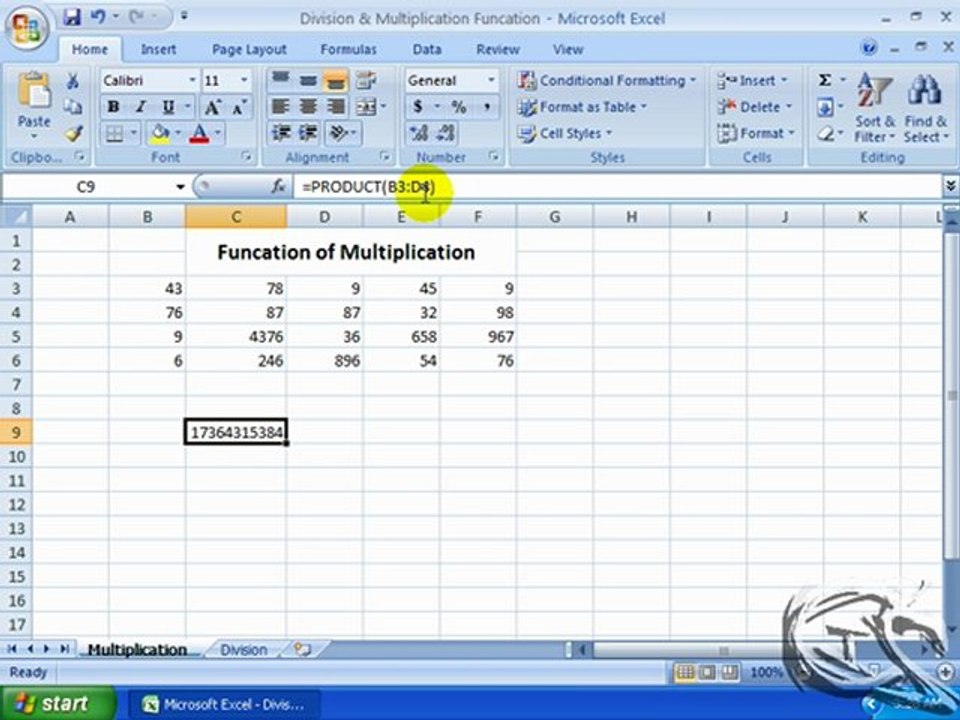Click the Insert cells button
This screenshot has height=720, width=960.
(752, 80)
